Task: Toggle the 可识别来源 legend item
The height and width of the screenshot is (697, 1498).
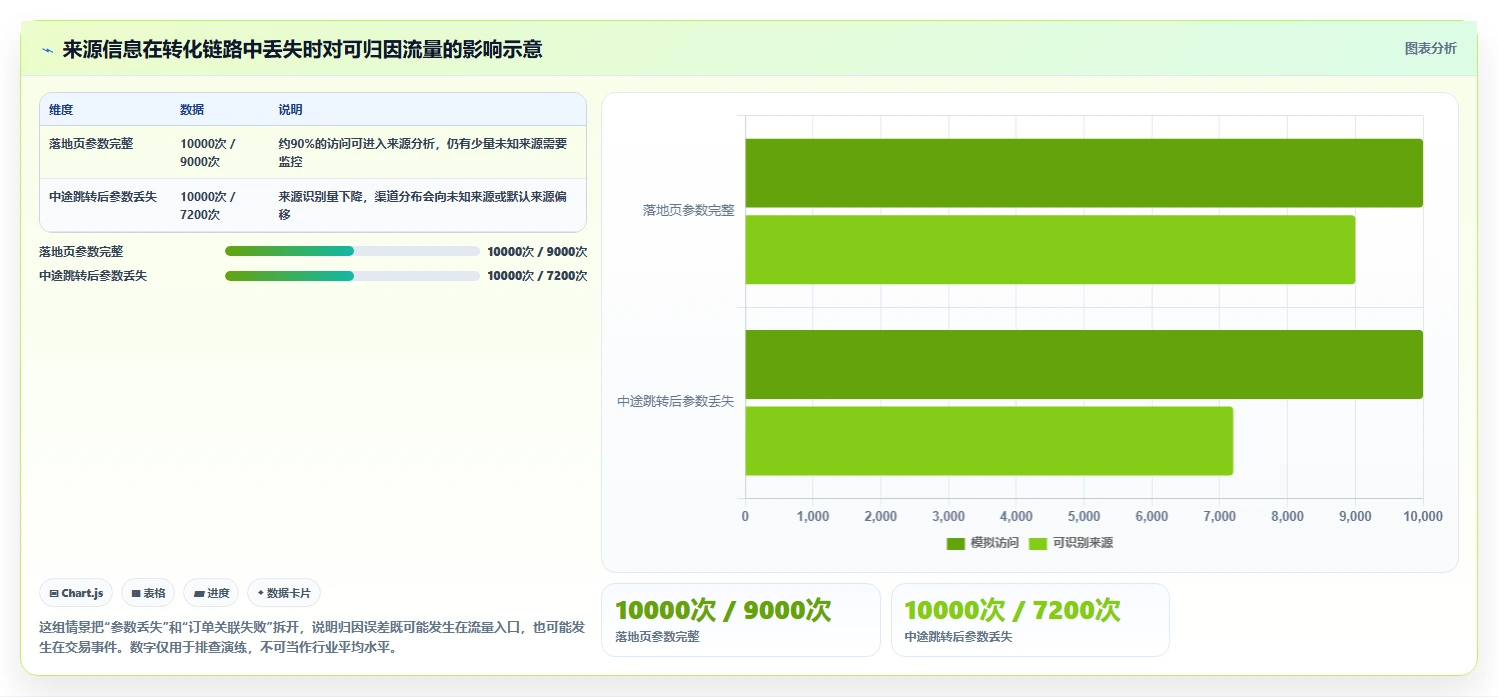Action: pos(1071,543)
